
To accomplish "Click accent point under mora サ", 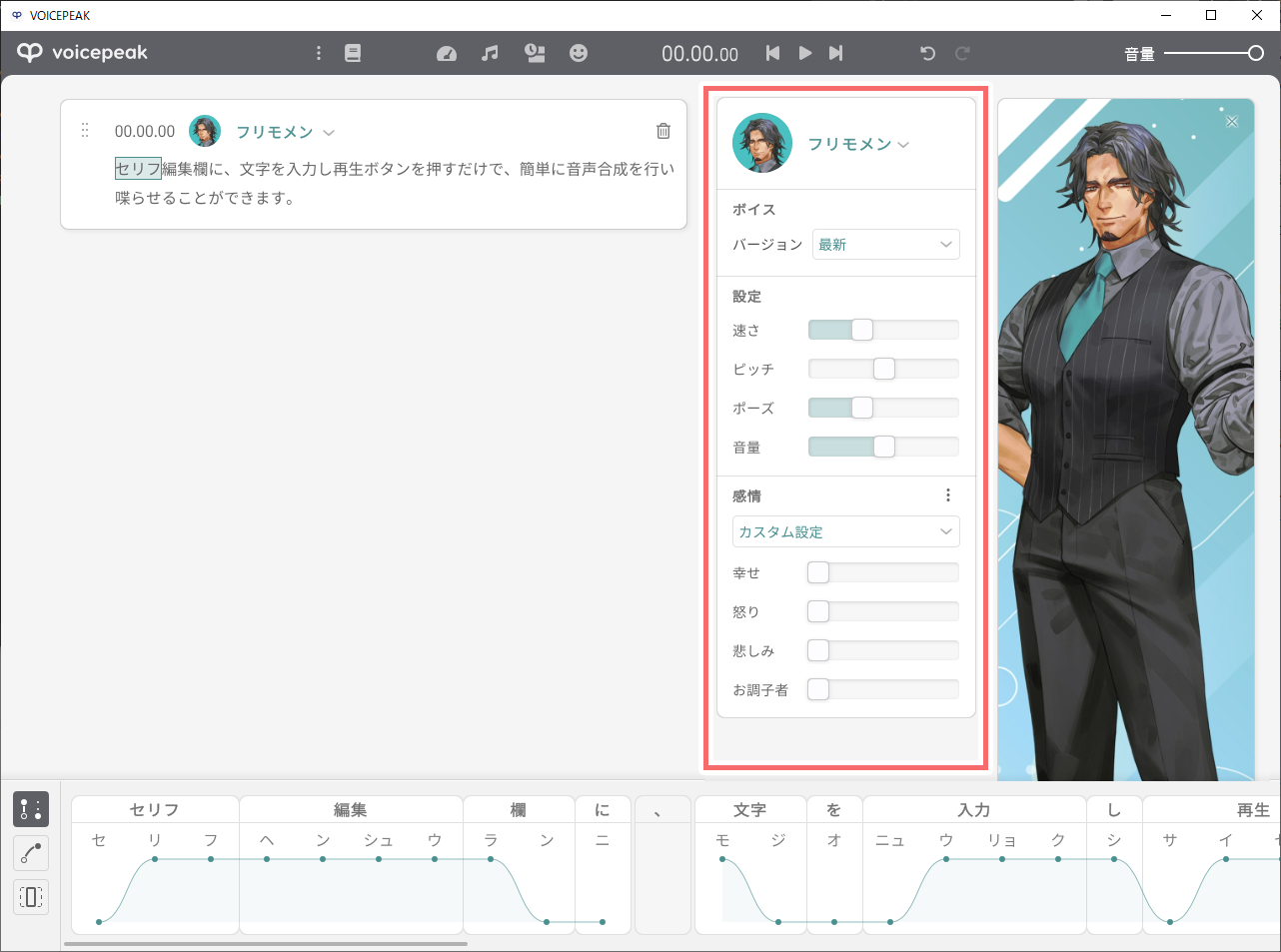I will pyautogui.click(x=1170, y=921).
